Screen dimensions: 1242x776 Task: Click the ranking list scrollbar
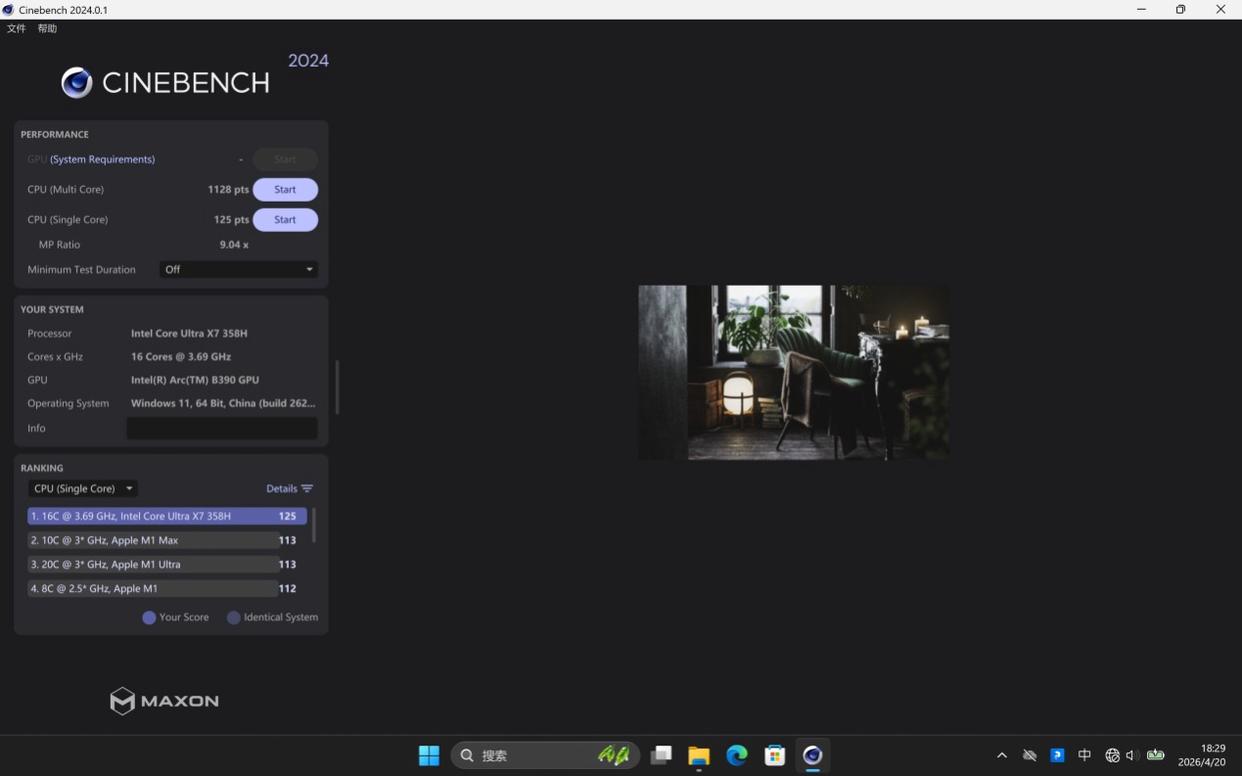click(314, 525)
